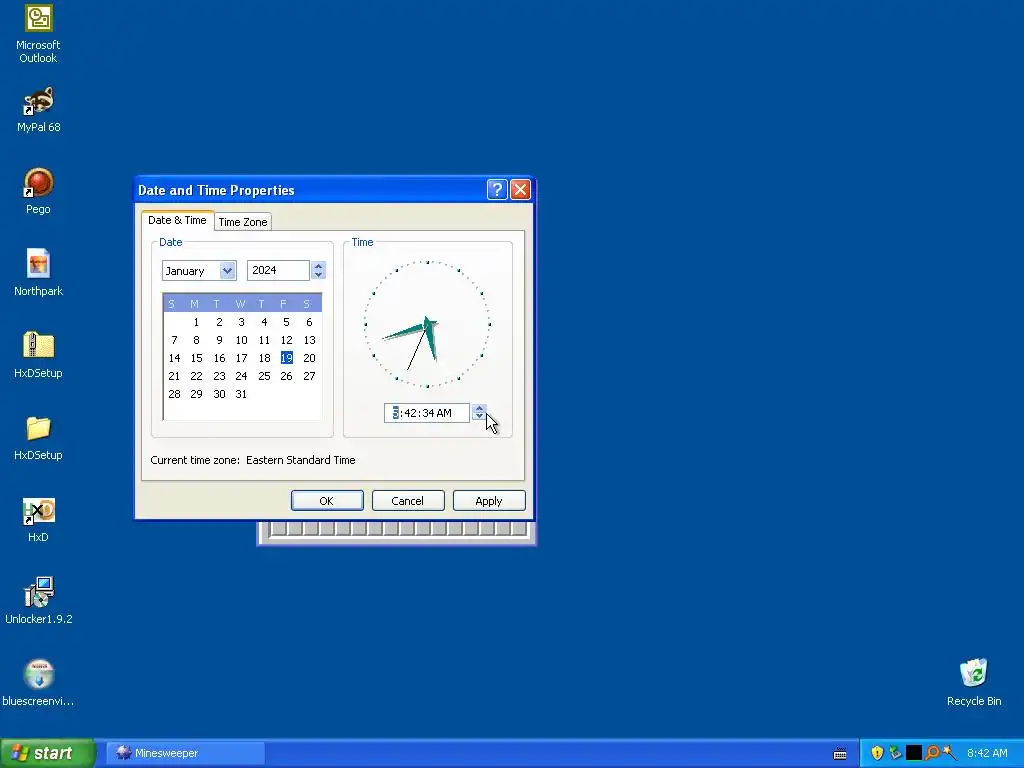Click the Minesweeper taskbar button
Screen dimensions: 1024x768
(184, 753)
